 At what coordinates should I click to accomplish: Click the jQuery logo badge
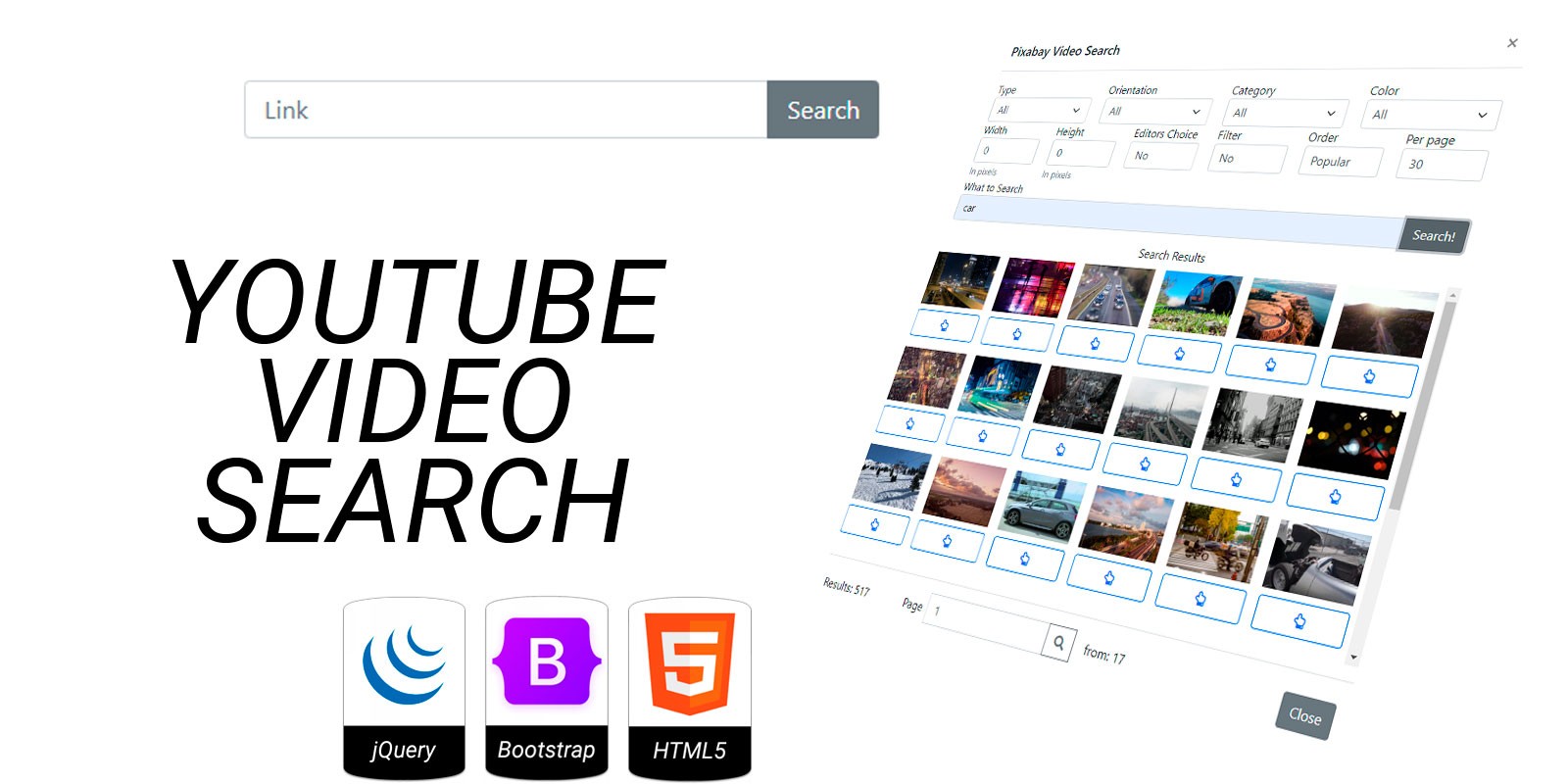[404, 688]
